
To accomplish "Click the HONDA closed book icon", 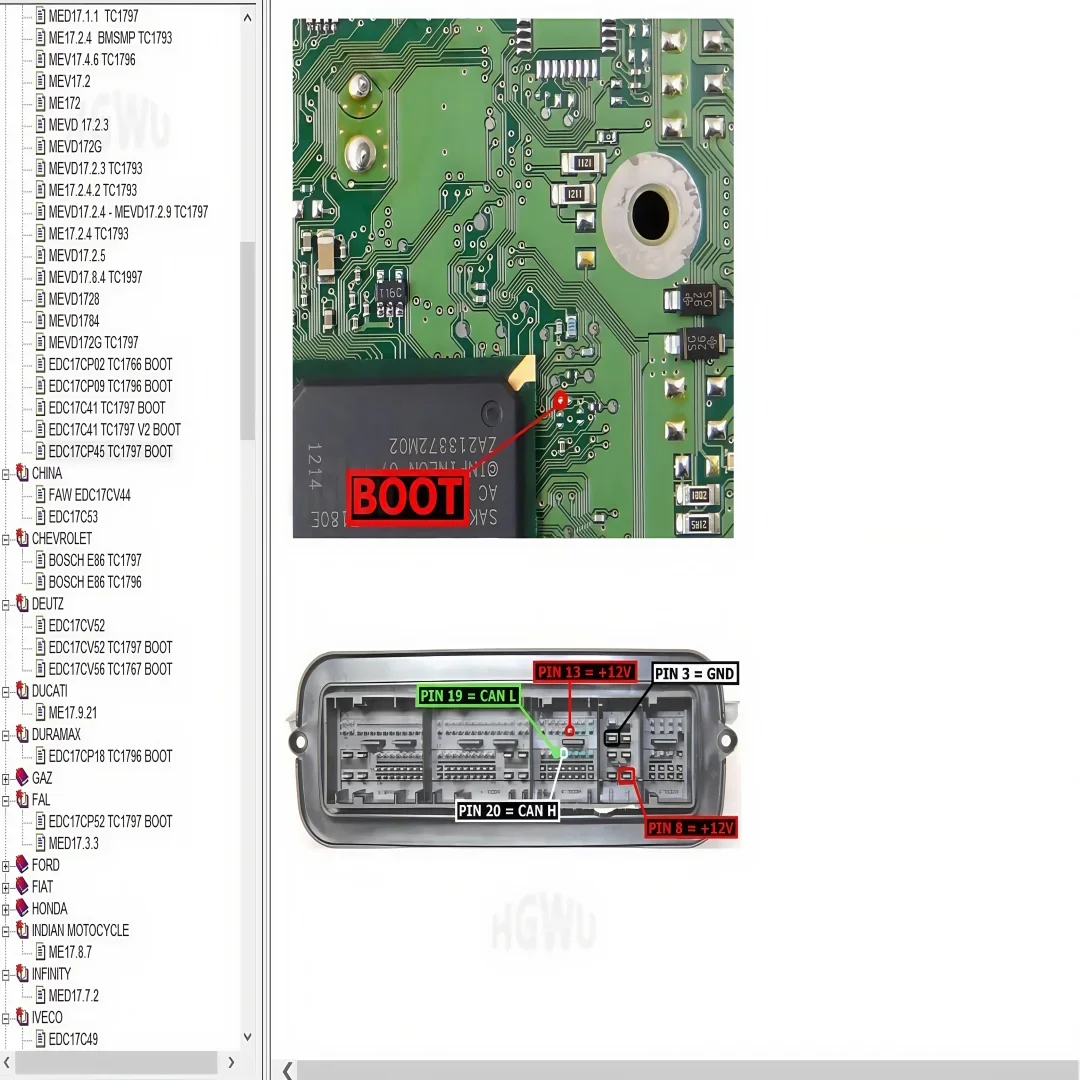I will click(x=22, y=908).
